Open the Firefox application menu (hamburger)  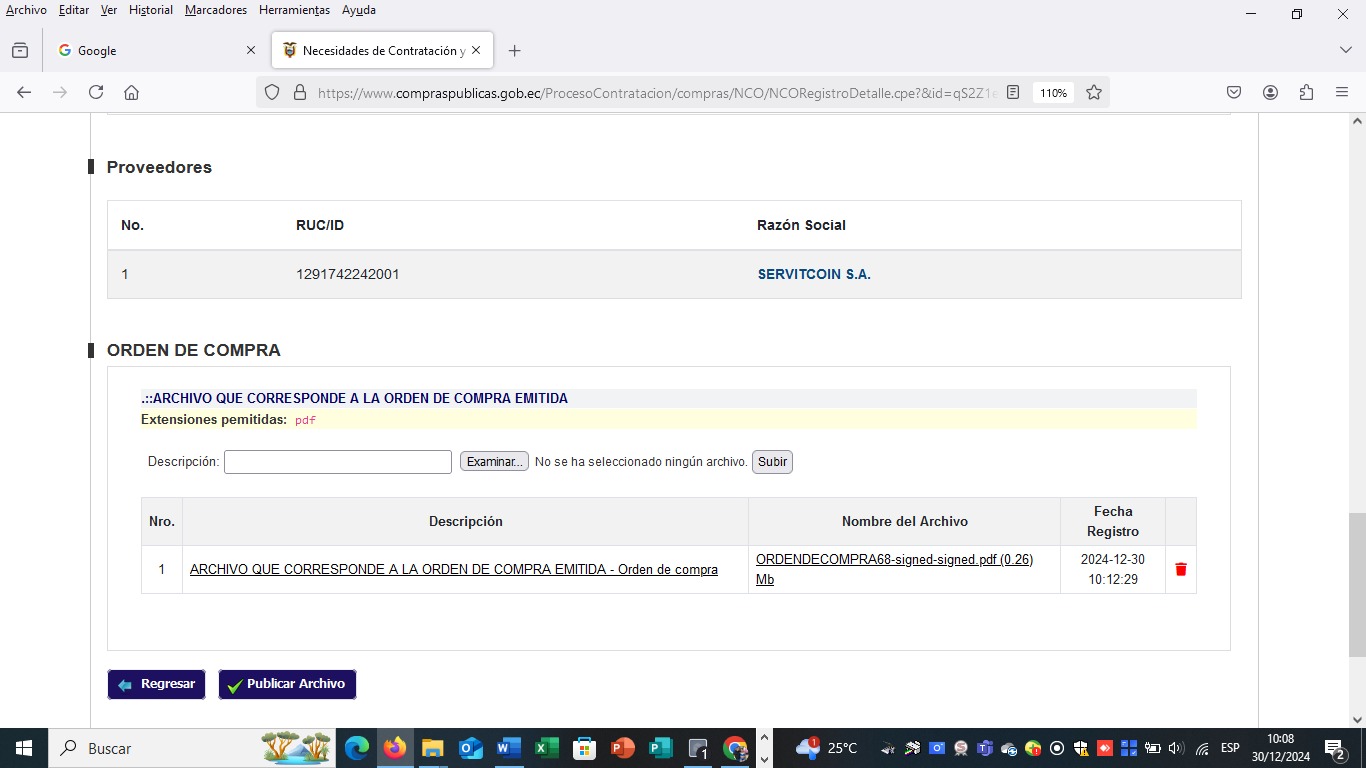click(x=1342, y=92)
